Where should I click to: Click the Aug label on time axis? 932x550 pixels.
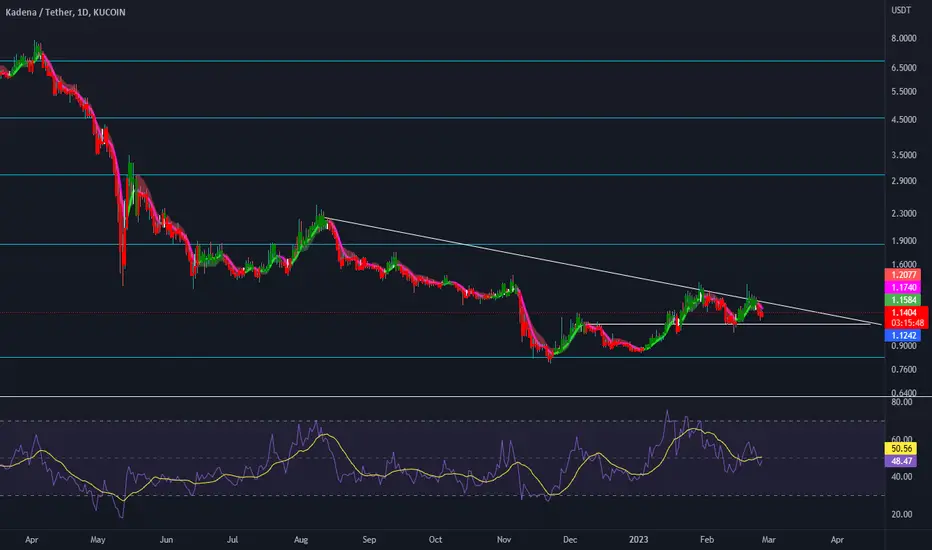pos(301,540)
